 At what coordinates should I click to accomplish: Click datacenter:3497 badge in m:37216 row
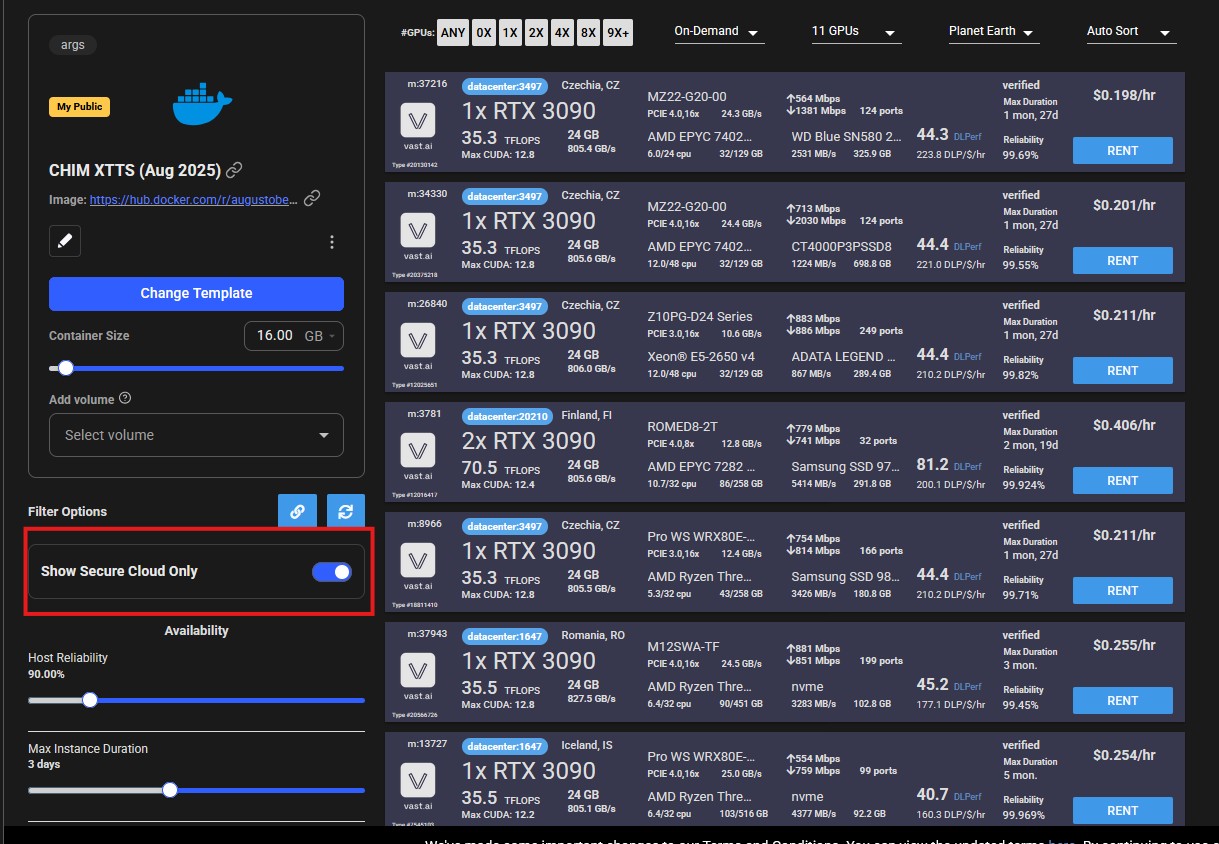pos(505,86)
